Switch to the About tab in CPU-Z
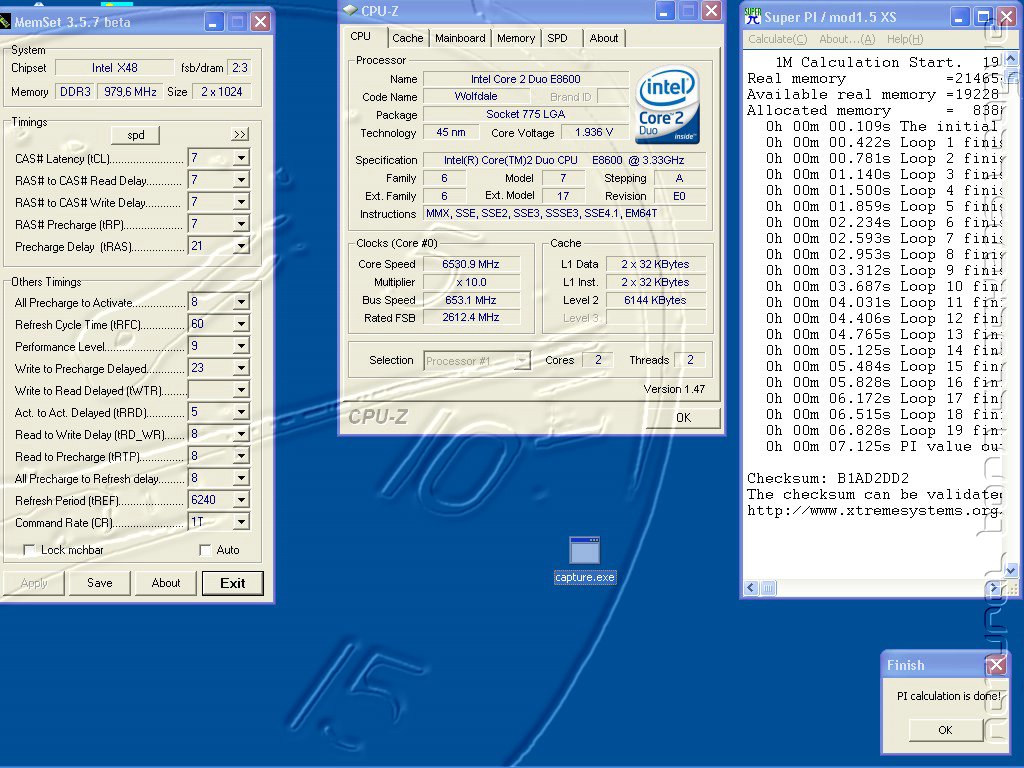The height and width of the screenshot is (768, 1024). pos(604,38)
